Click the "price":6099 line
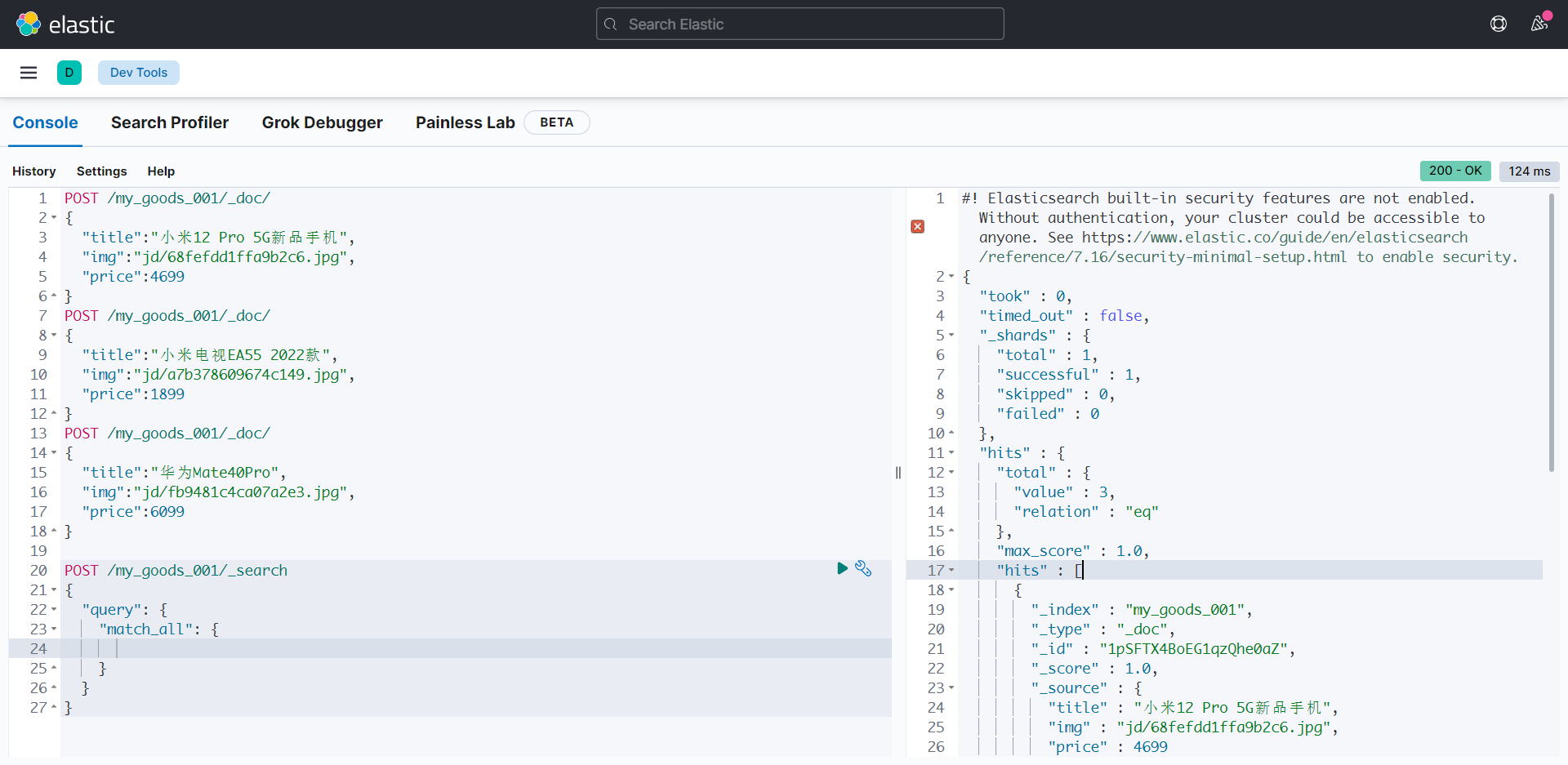The height and width of the screenshot is (765, 1568). click(133, 512)
